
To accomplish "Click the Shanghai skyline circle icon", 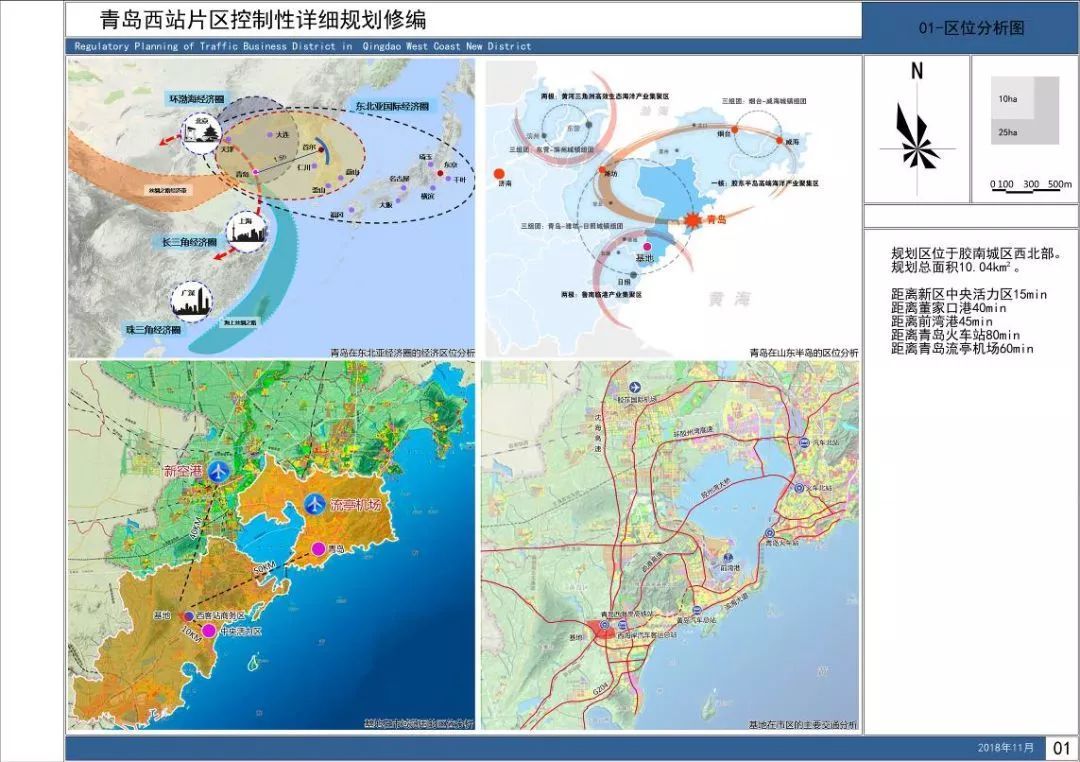I will click(246, 232).
